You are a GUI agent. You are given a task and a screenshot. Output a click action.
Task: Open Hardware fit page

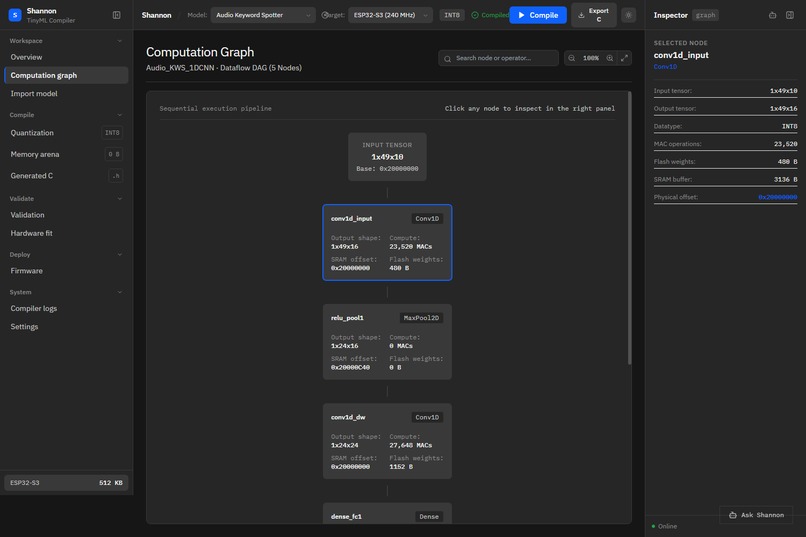tap(66, 233)
